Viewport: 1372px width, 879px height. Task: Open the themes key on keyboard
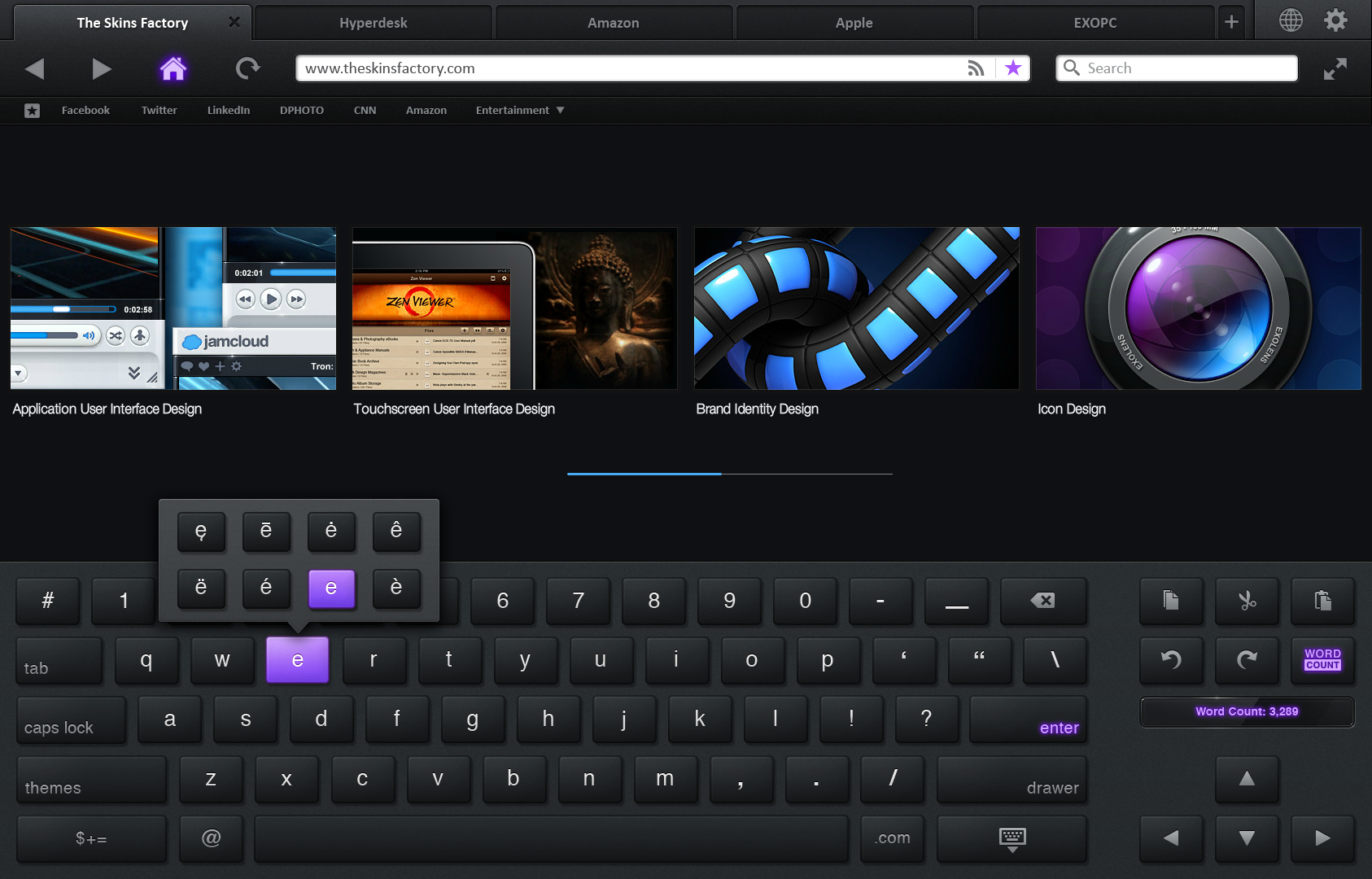coord(91,779)
